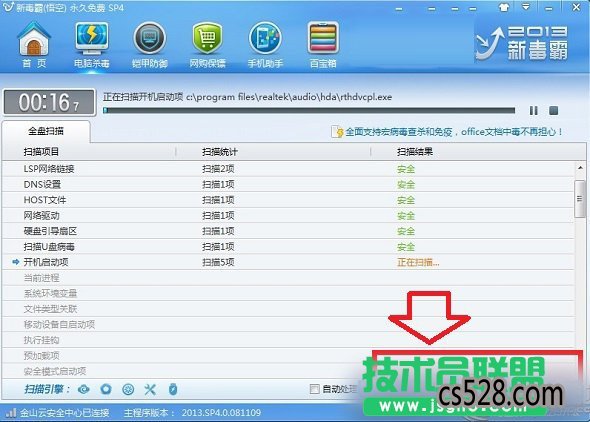Click the wrench tools scan engine icon
Screen dimensions: 590x422
[x=150, y=389]
